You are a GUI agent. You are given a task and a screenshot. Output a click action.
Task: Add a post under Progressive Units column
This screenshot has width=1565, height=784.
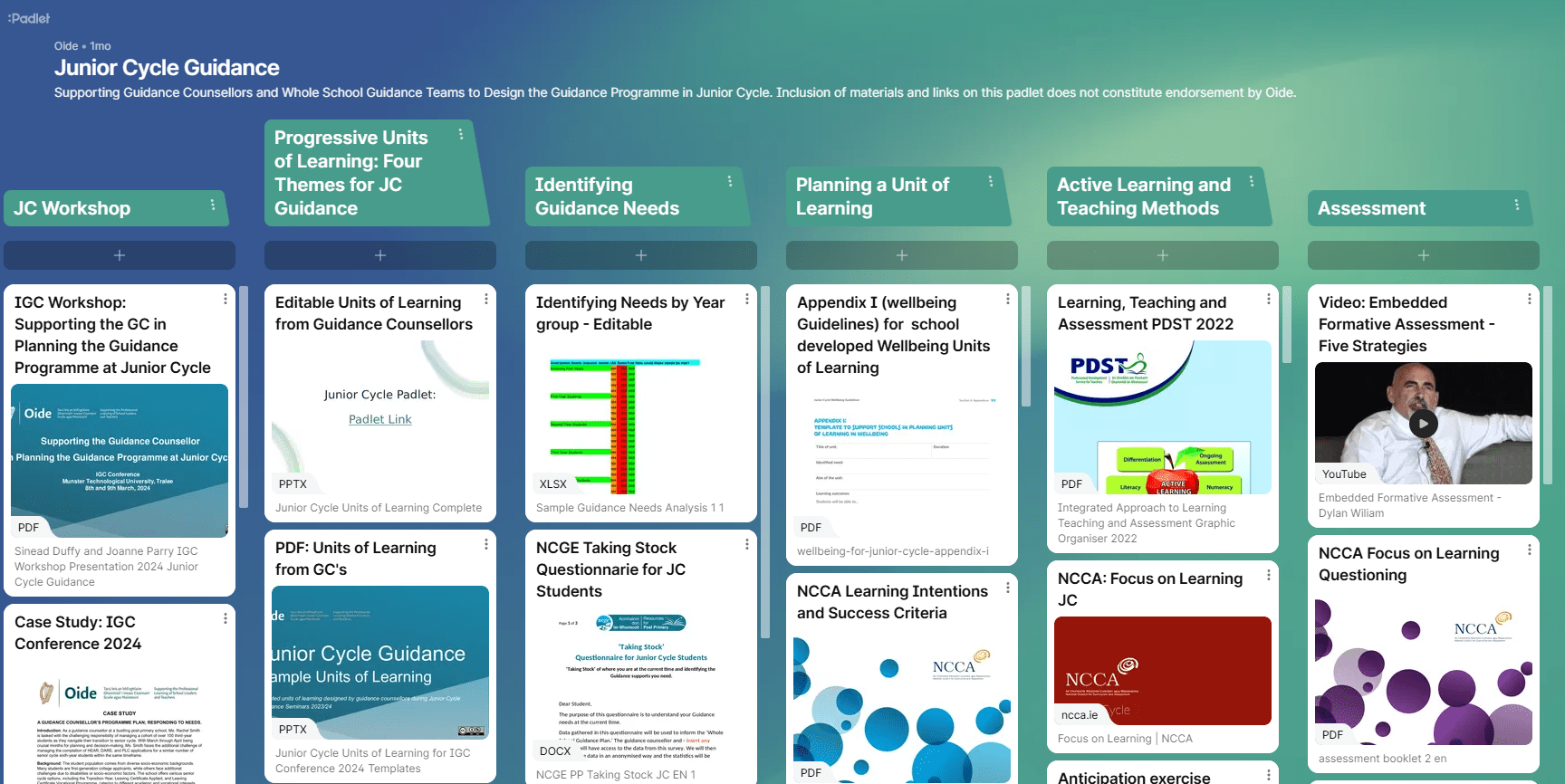(380, 255)
